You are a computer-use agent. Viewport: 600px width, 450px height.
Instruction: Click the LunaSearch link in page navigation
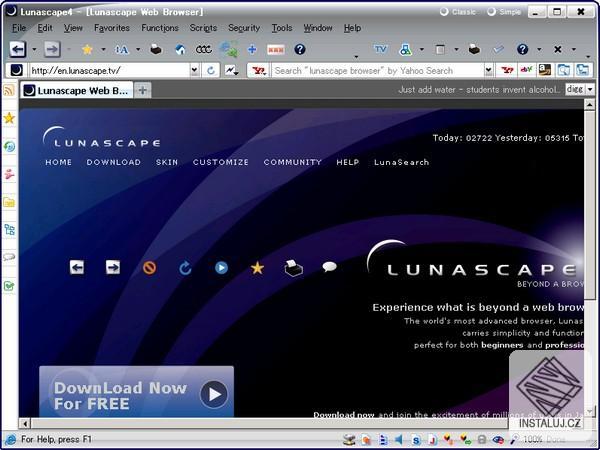[x=401, y=162]
